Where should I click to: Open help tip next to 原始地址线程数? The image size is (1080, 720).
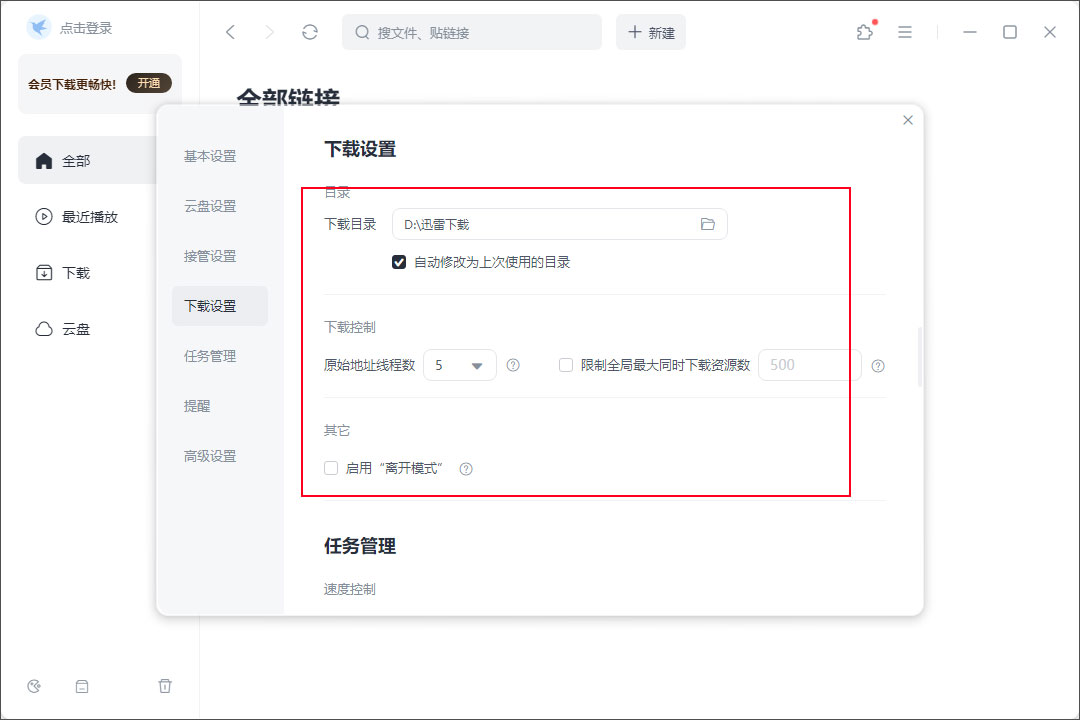pyautogui.click(x=513, y=365)
